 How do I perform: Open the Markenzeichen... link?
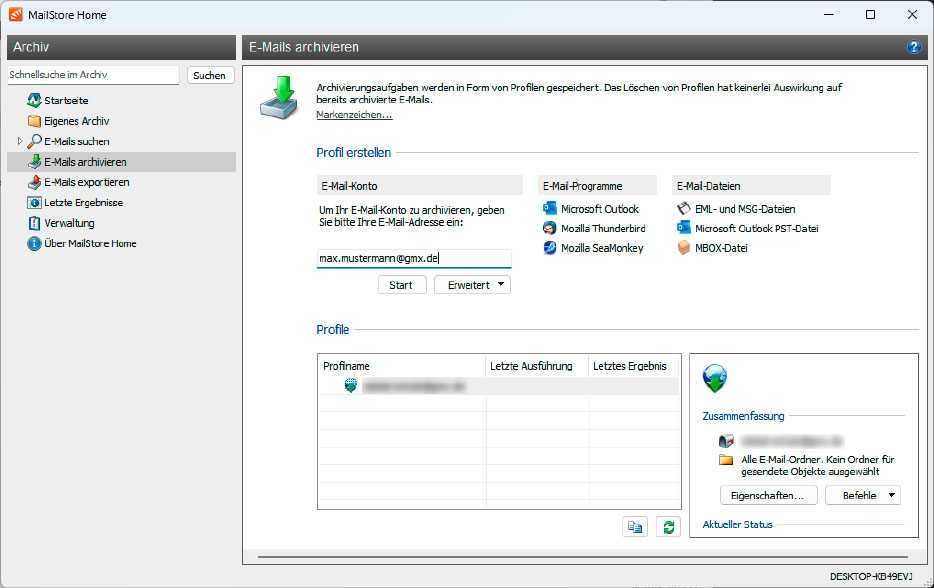(354, 114)
